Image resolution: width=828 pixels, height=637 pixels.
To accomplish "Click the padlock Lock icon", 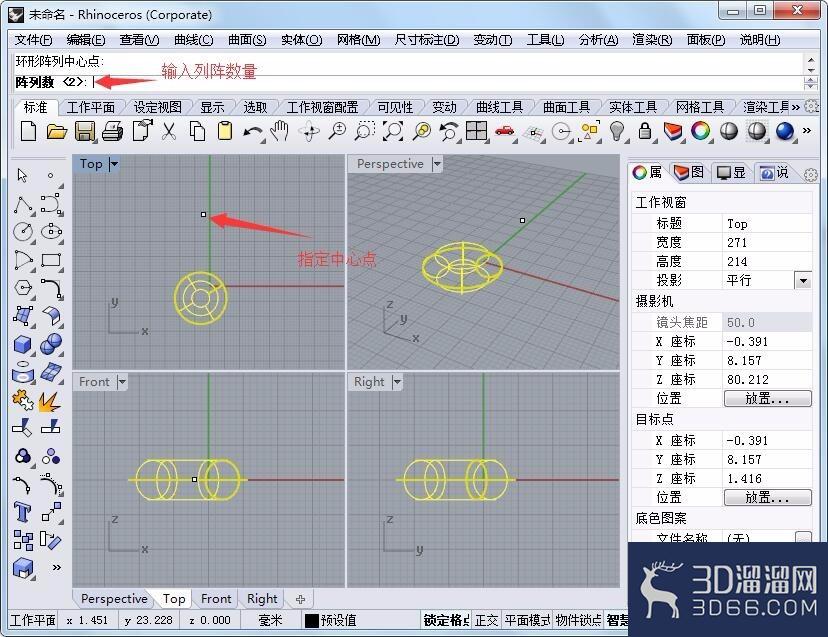I will [645, 131].
